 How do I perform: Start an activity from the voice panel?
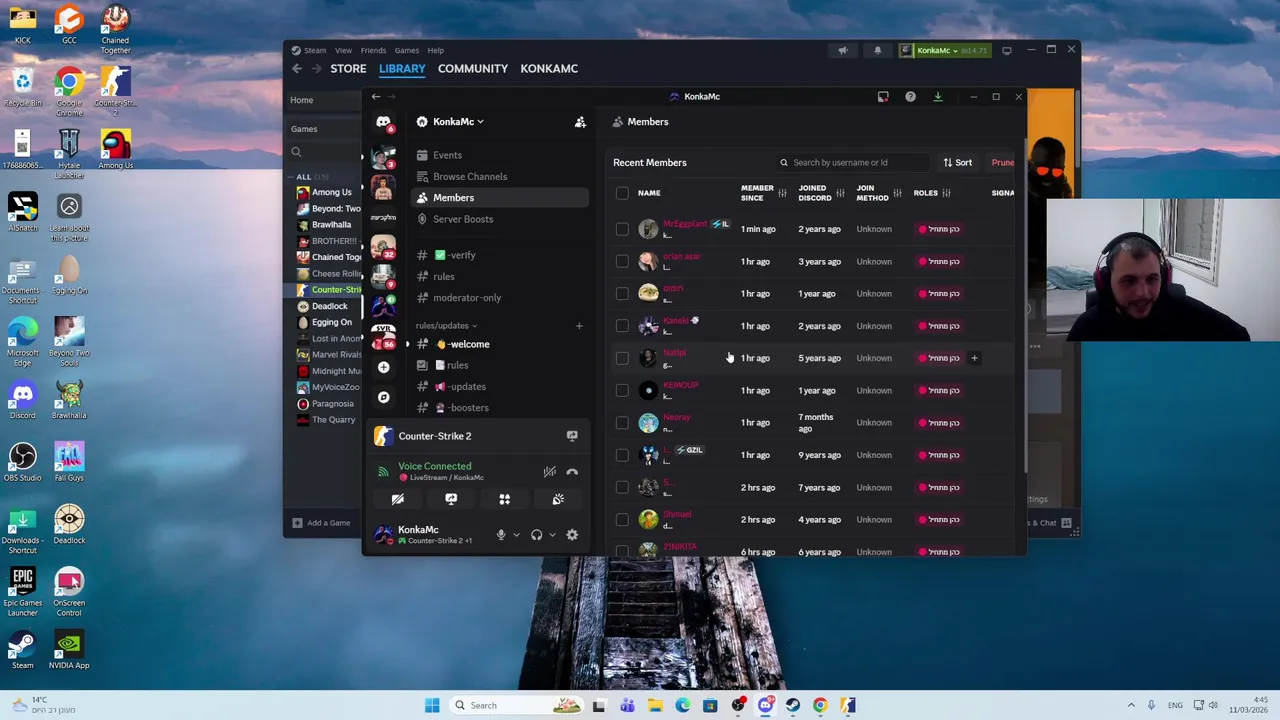pos(504,499)
